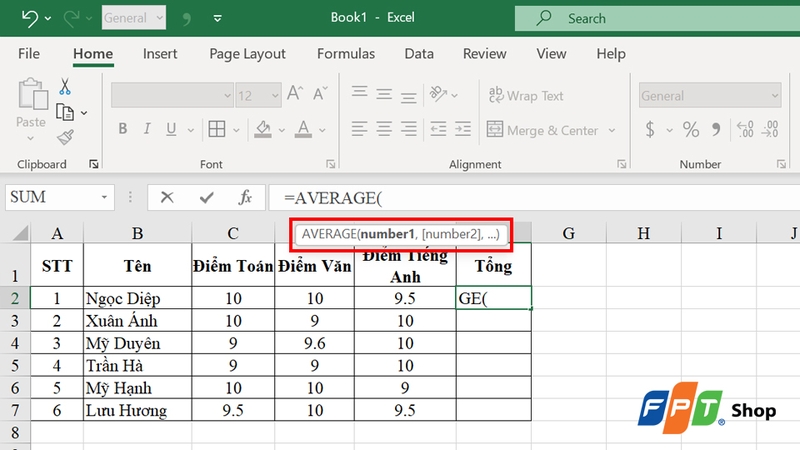Open the font name dropdown
Image resolution: width=800 pixels, height=450 pixels.
click(x=172, y=95)
